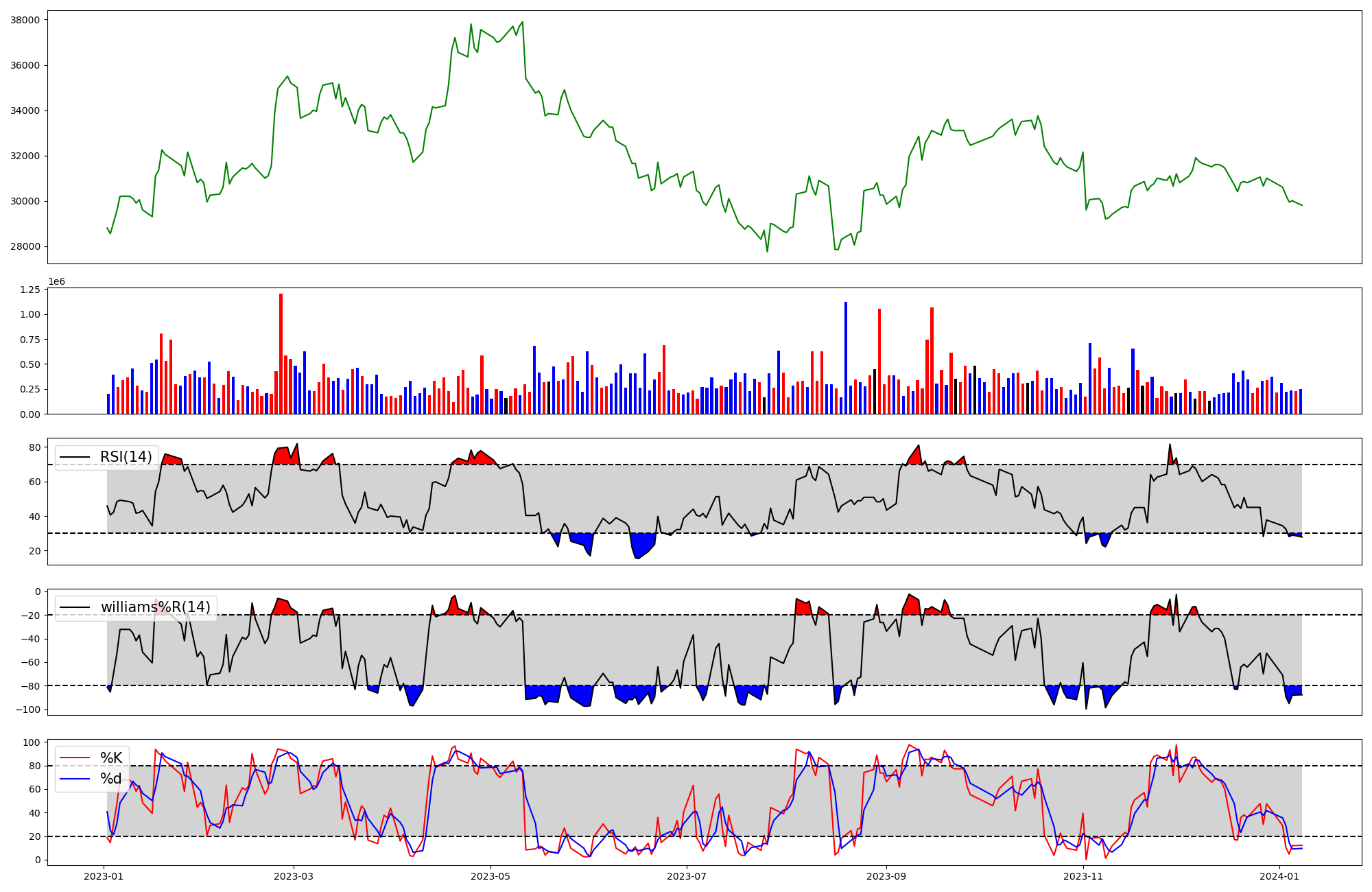This screenshot has width=1372, height=892.
Task: Click the williams%R(14) legend label
Action: [155, 607]
